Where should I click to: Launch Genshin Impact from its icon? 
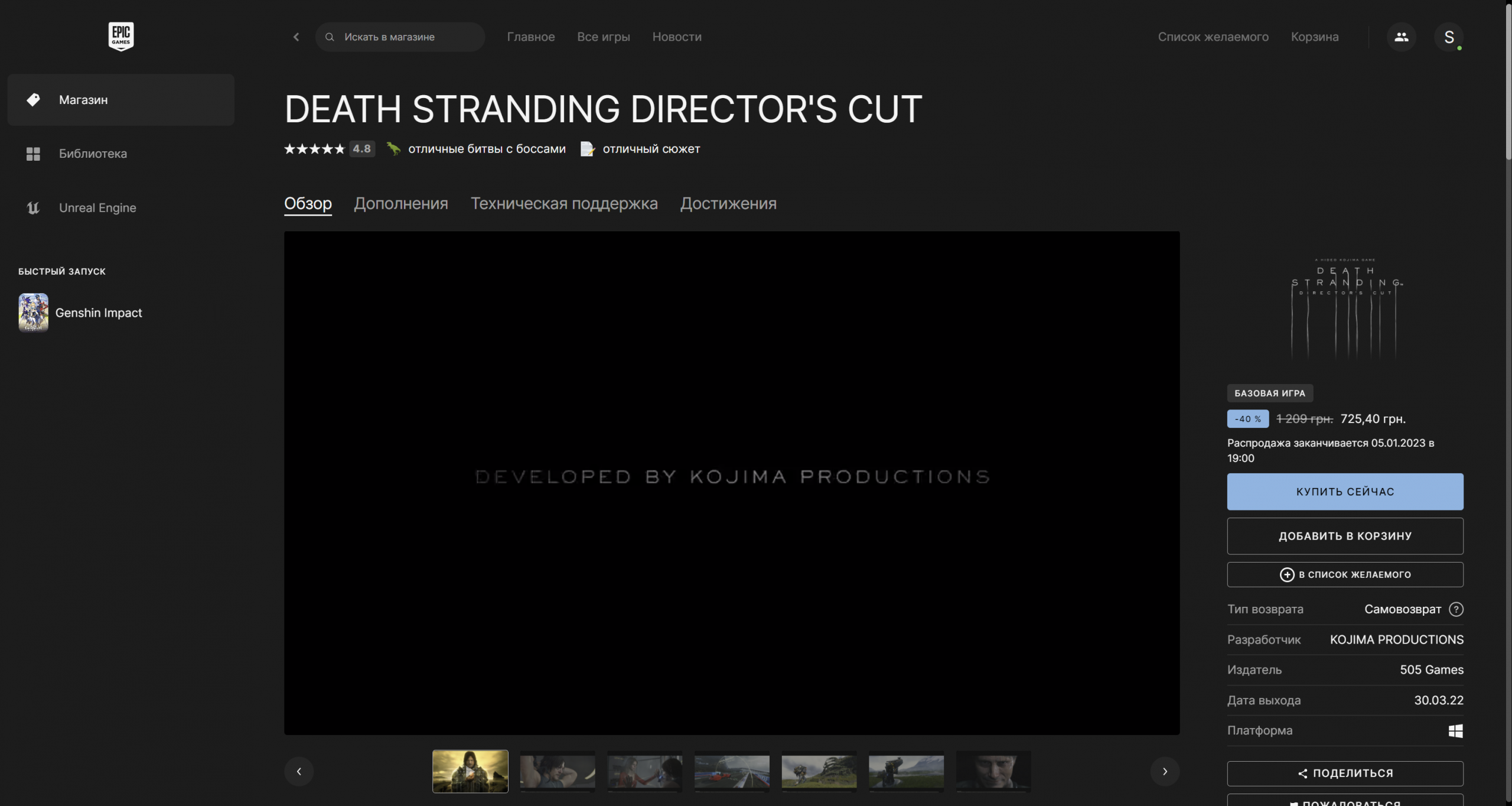tap(33, 313)
